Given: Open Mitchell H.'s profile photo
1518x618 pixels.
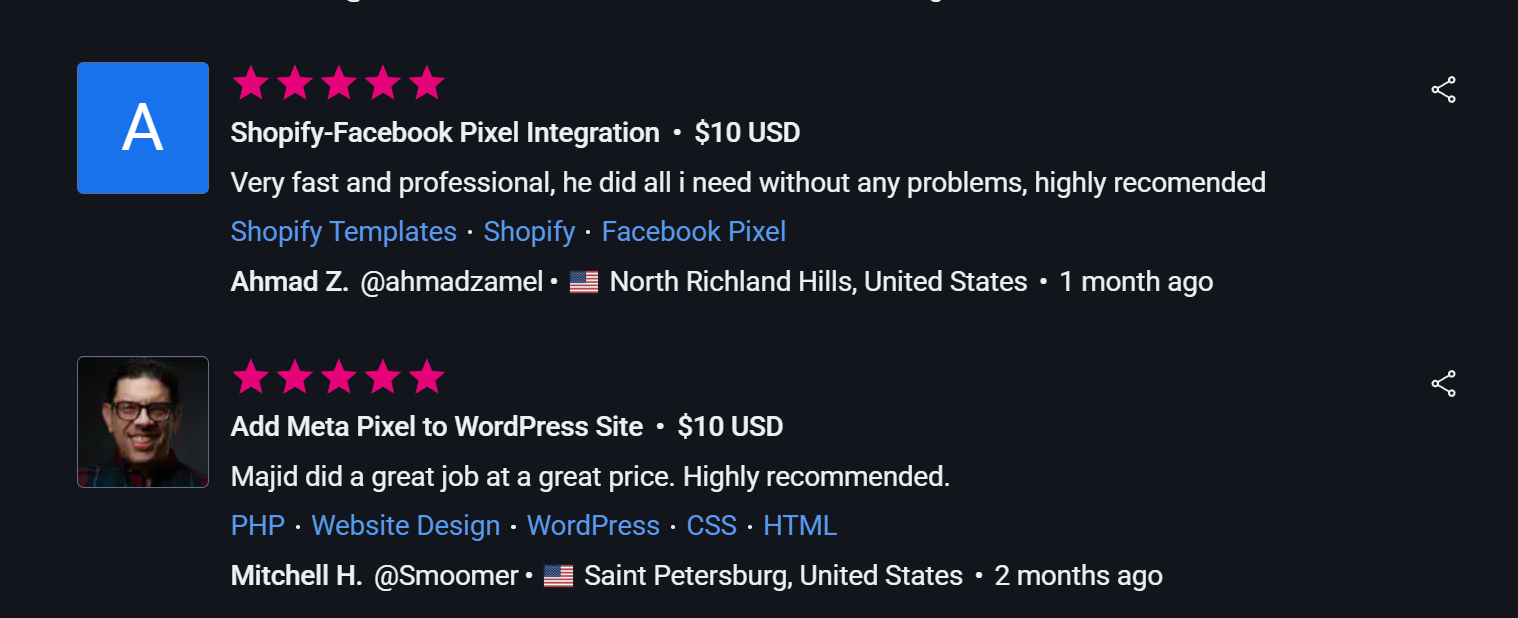Looking at the screenshot, I should (143, 422).
